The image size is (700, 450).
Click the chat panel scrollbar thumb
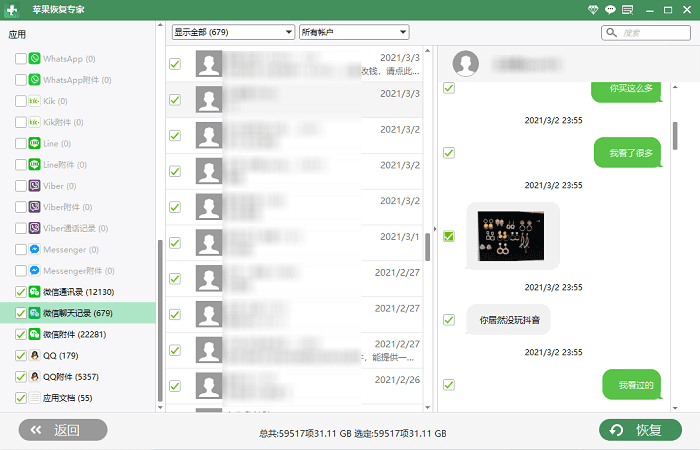(675, 136)
